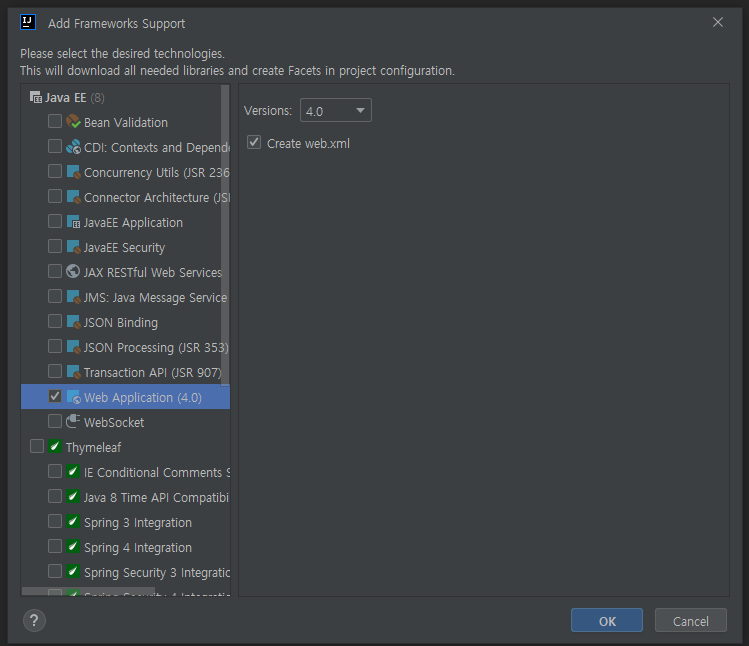Tick the JMS Java Message Service checkbox

55,296
